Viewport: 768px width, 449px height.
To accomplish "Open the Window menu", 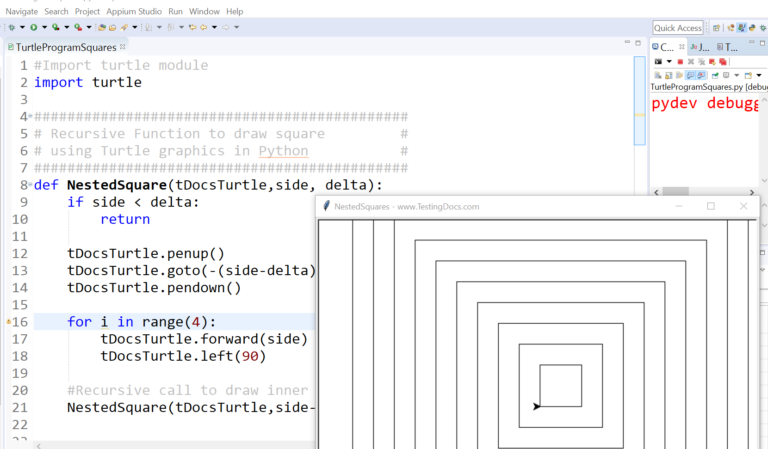I will click(204, 11).
